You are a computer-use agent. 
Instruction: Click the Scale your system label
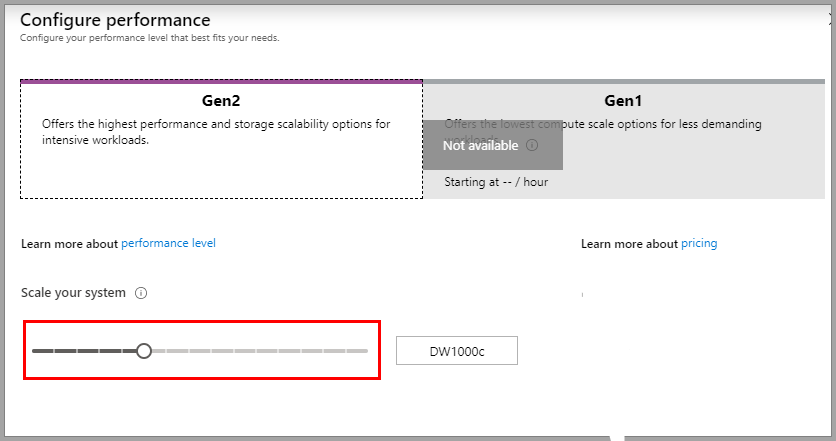[74, 293]
